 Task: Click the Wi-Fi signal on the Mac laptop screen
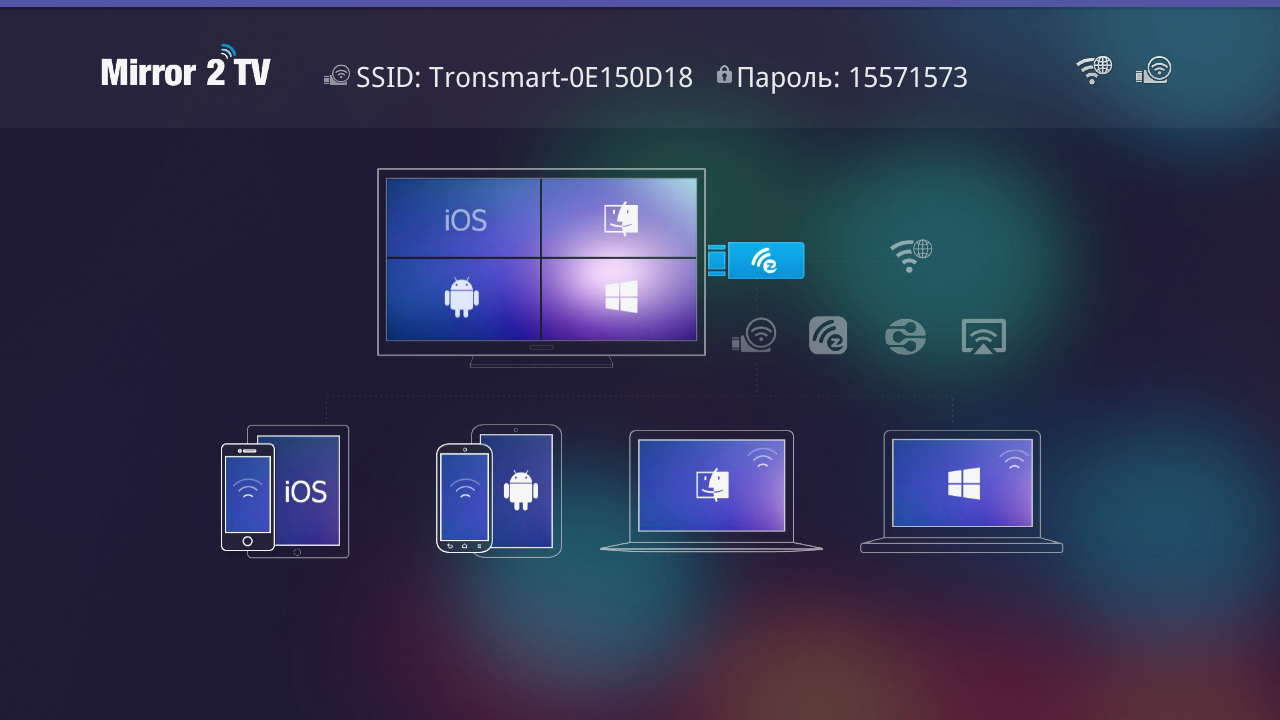pos(763,458)
